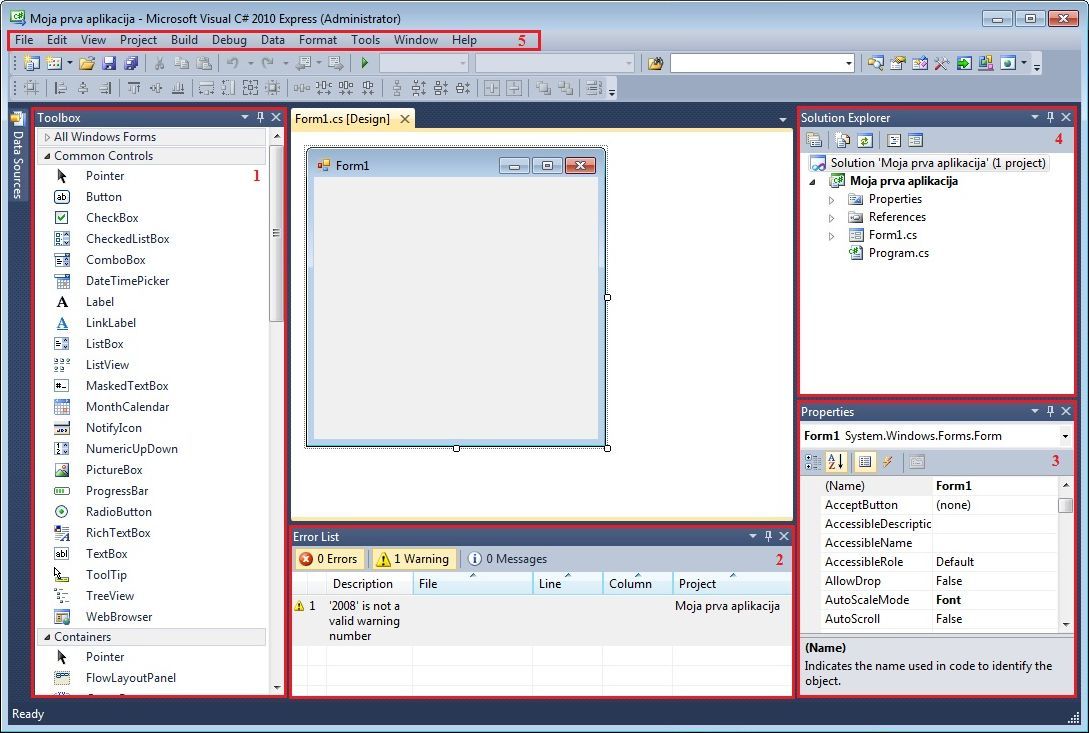Select the PictureBox control in Toolbox
The height and width of the screenshot is (733, 1089).
[x=114, y=470]
